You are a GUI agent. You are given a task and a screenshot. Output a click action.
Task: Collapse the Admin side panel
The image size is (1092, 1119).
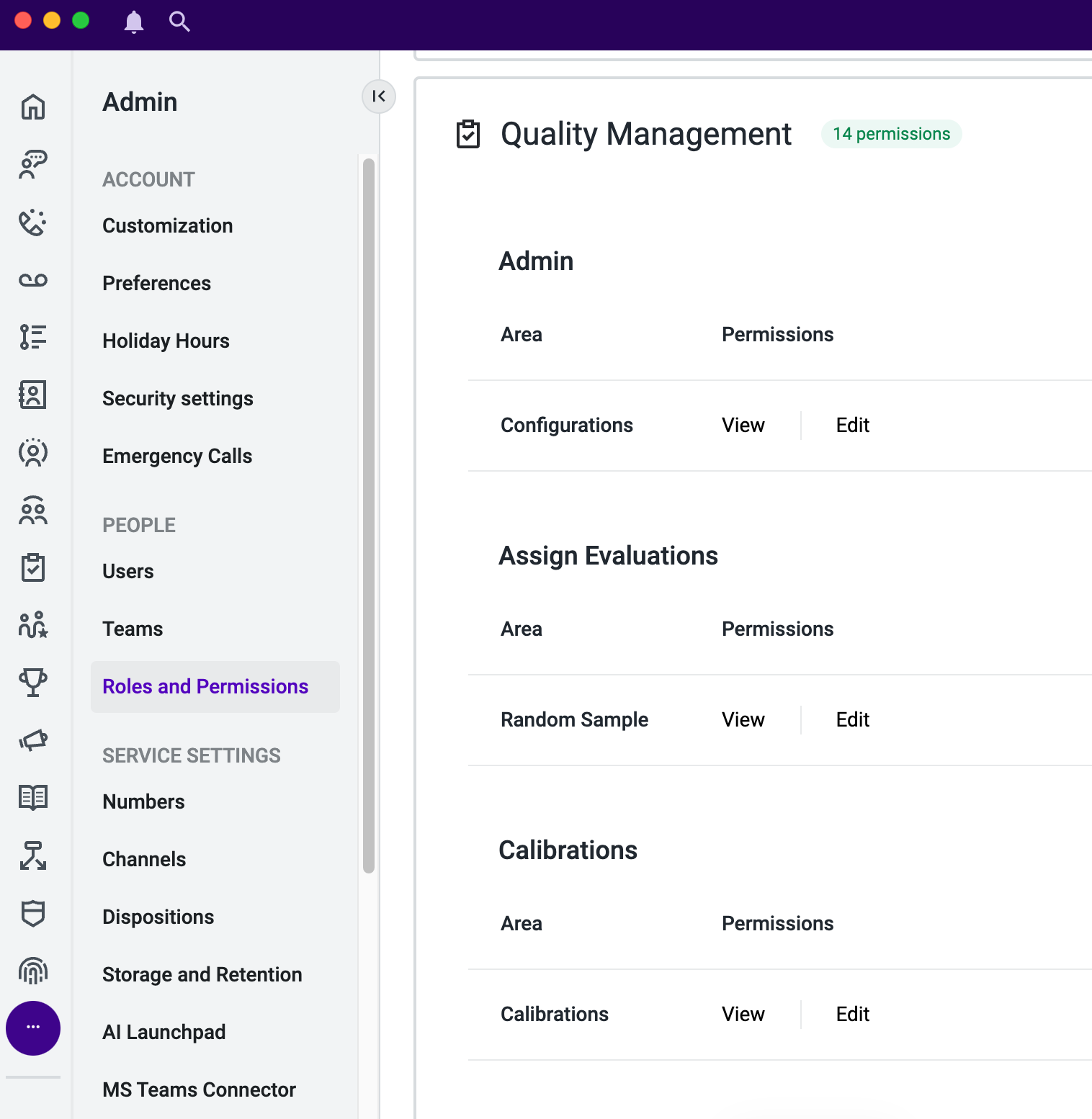pos(379,96)
